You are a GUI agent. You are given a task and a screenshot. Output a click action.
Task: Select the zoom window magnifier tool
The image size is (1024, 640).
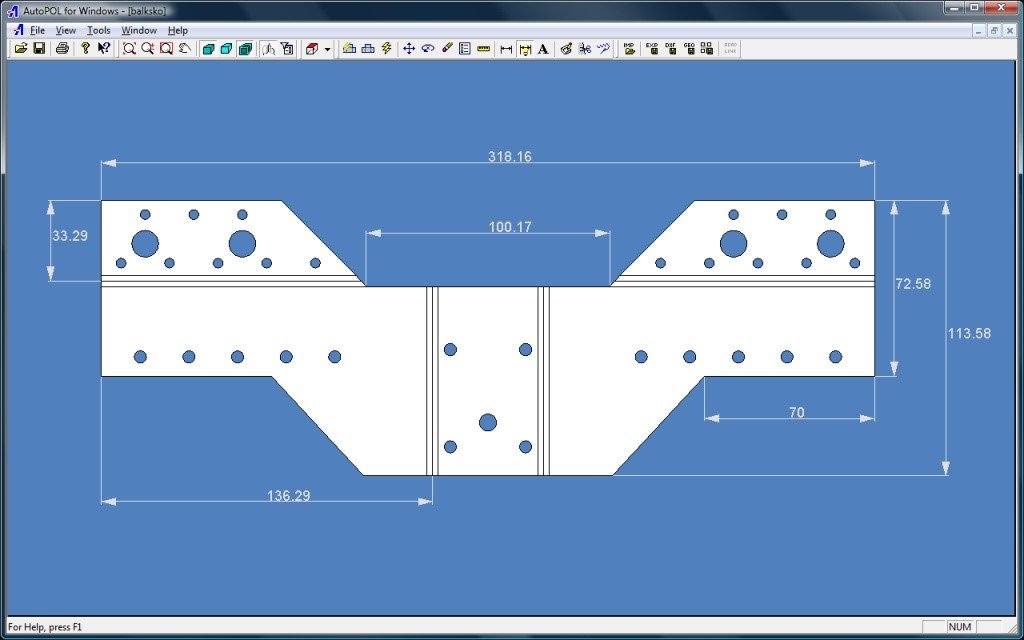[129, 48]
